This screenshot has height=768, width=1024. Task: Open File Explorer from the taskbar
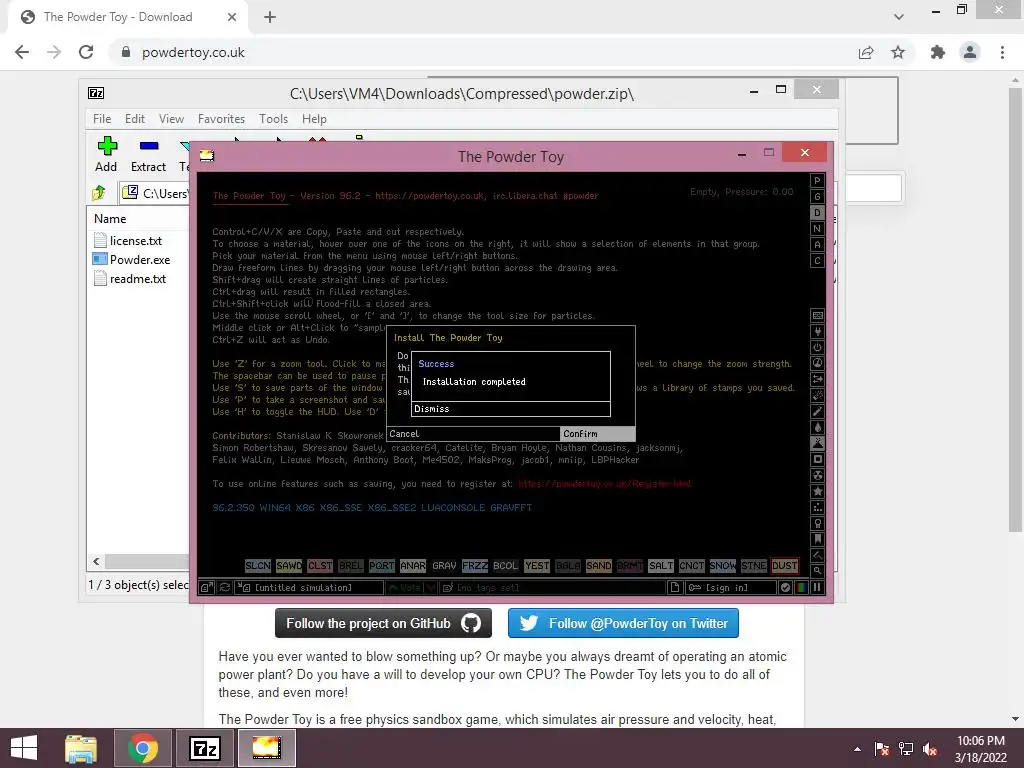[x=81, y=748]
